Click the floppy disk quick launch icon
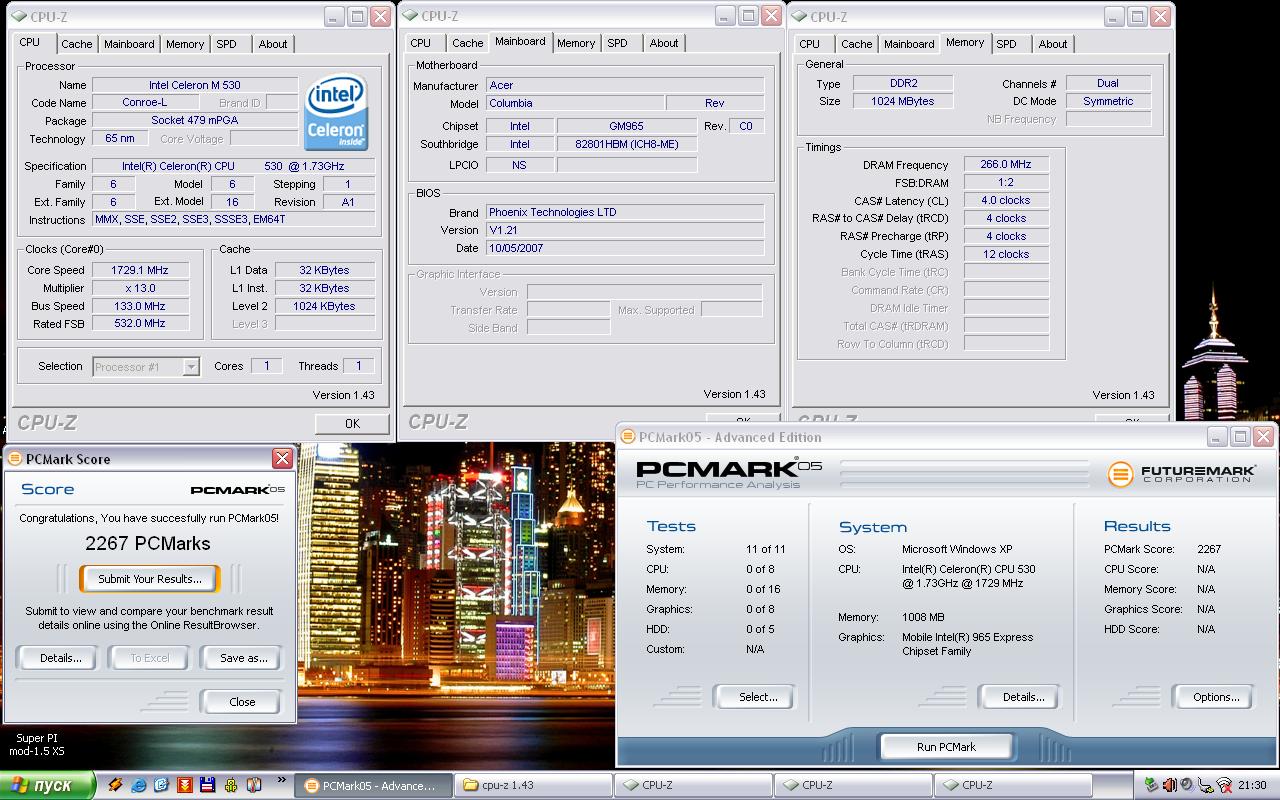Viewport: 1280px width, 800px height. [208, 785]
